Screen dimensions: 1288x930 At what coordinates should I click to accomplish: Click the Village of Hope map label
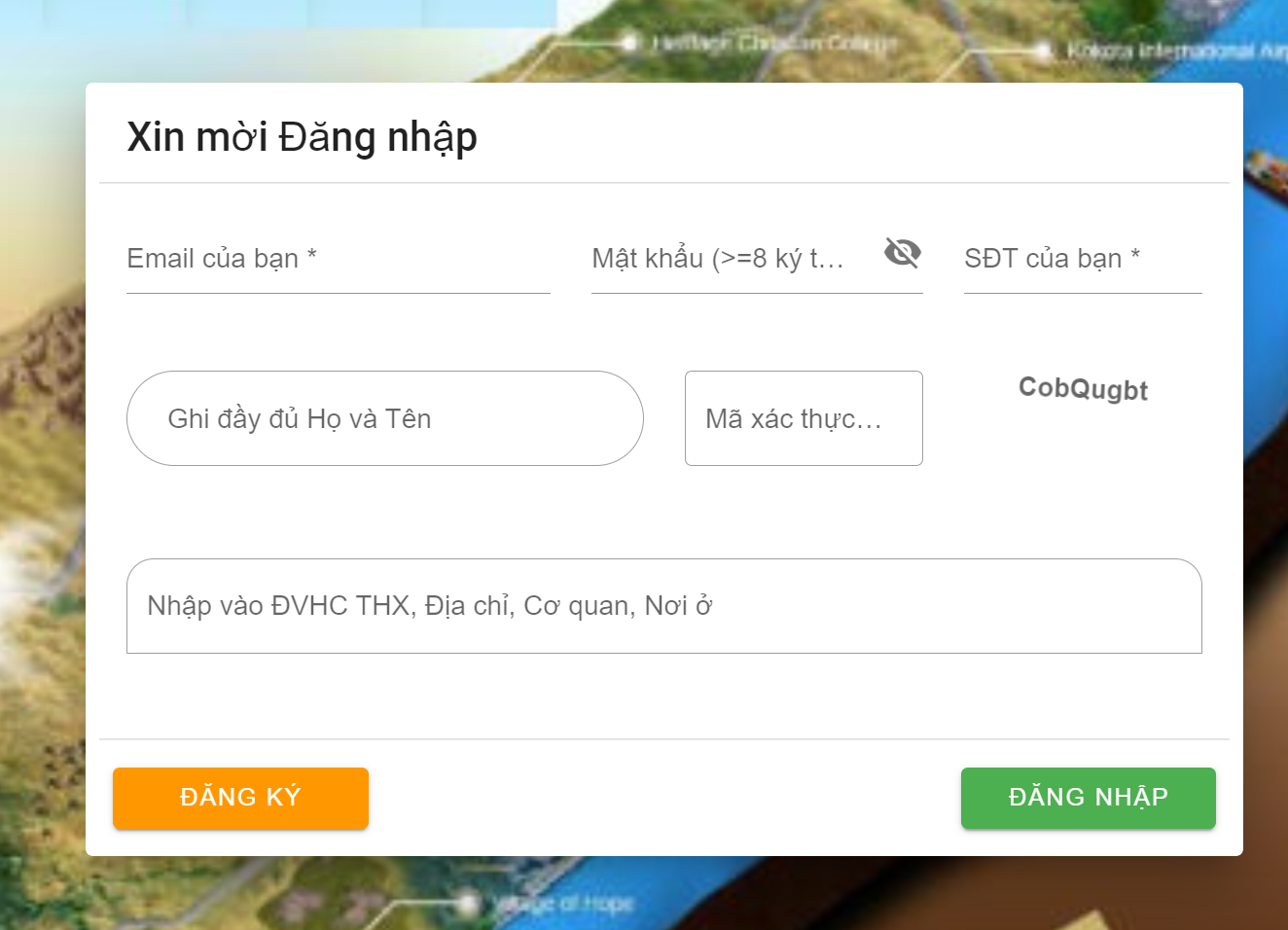564,904
